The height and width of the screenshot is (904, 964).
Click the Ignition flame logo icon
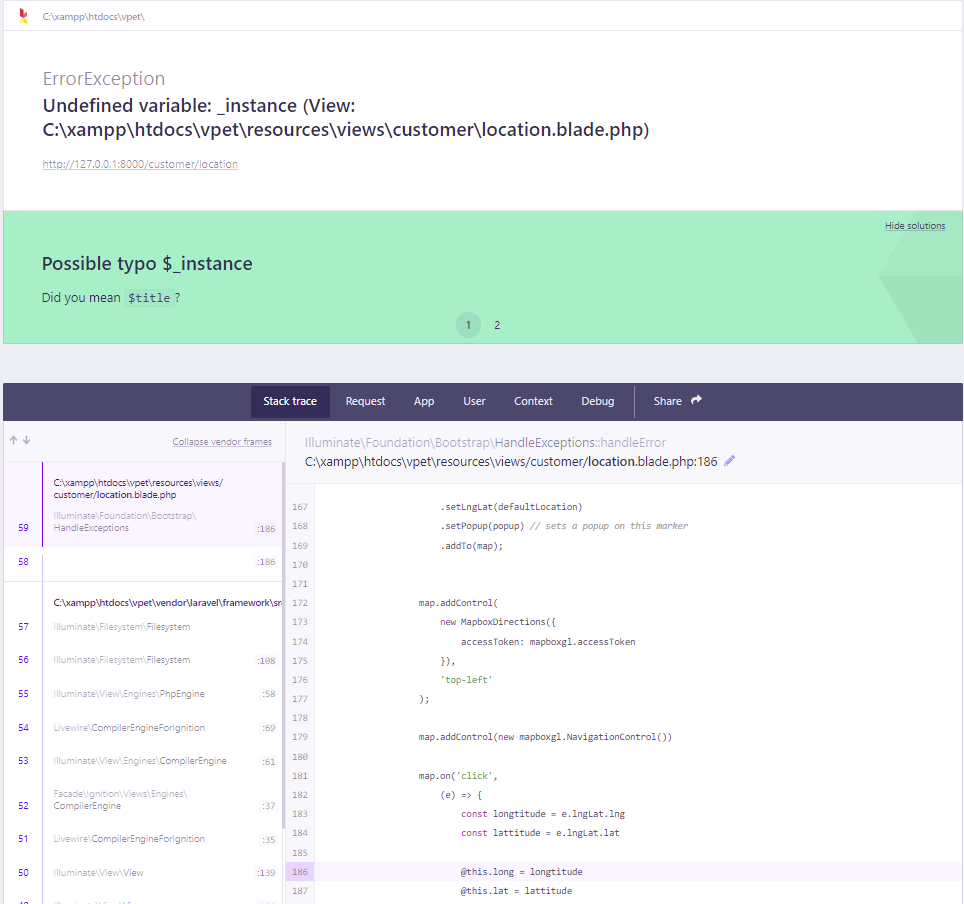pos(23,16)
